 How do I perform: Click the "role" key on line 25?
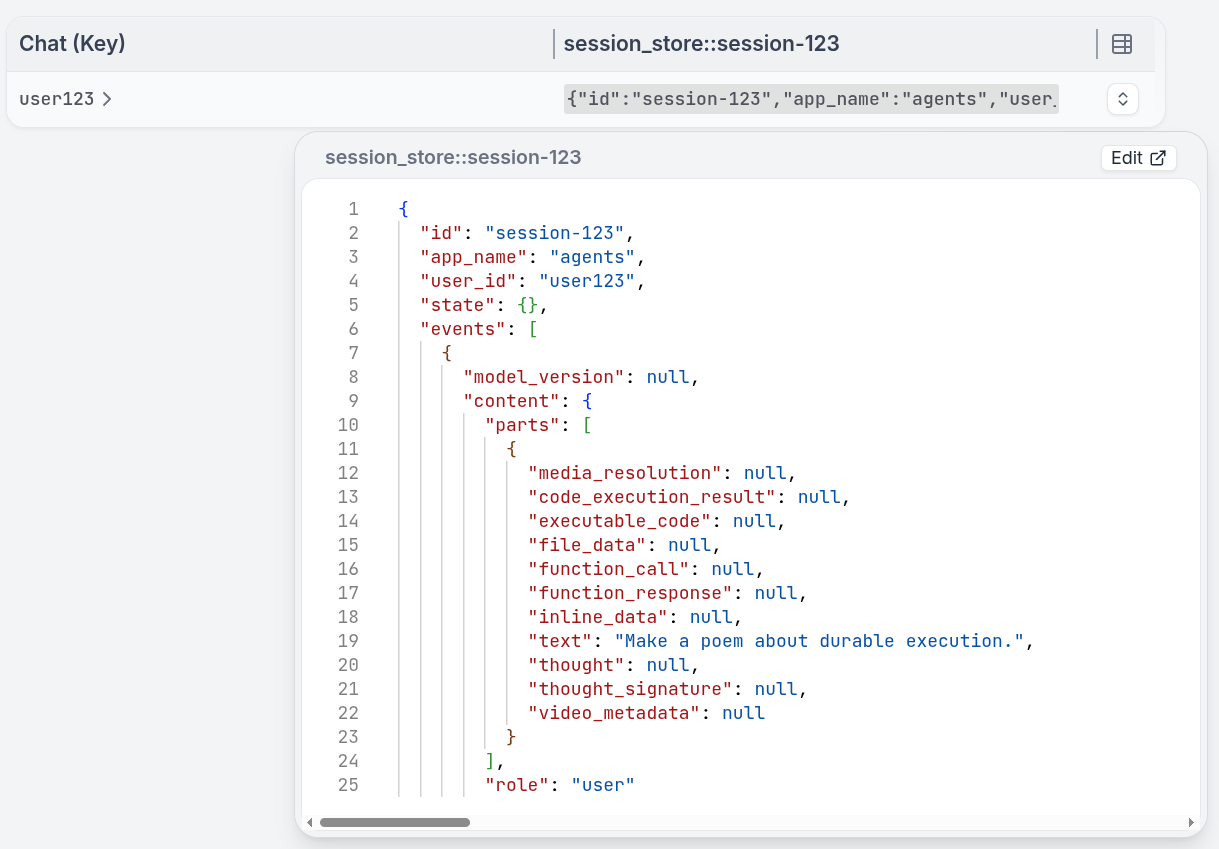tap(517, 785)
